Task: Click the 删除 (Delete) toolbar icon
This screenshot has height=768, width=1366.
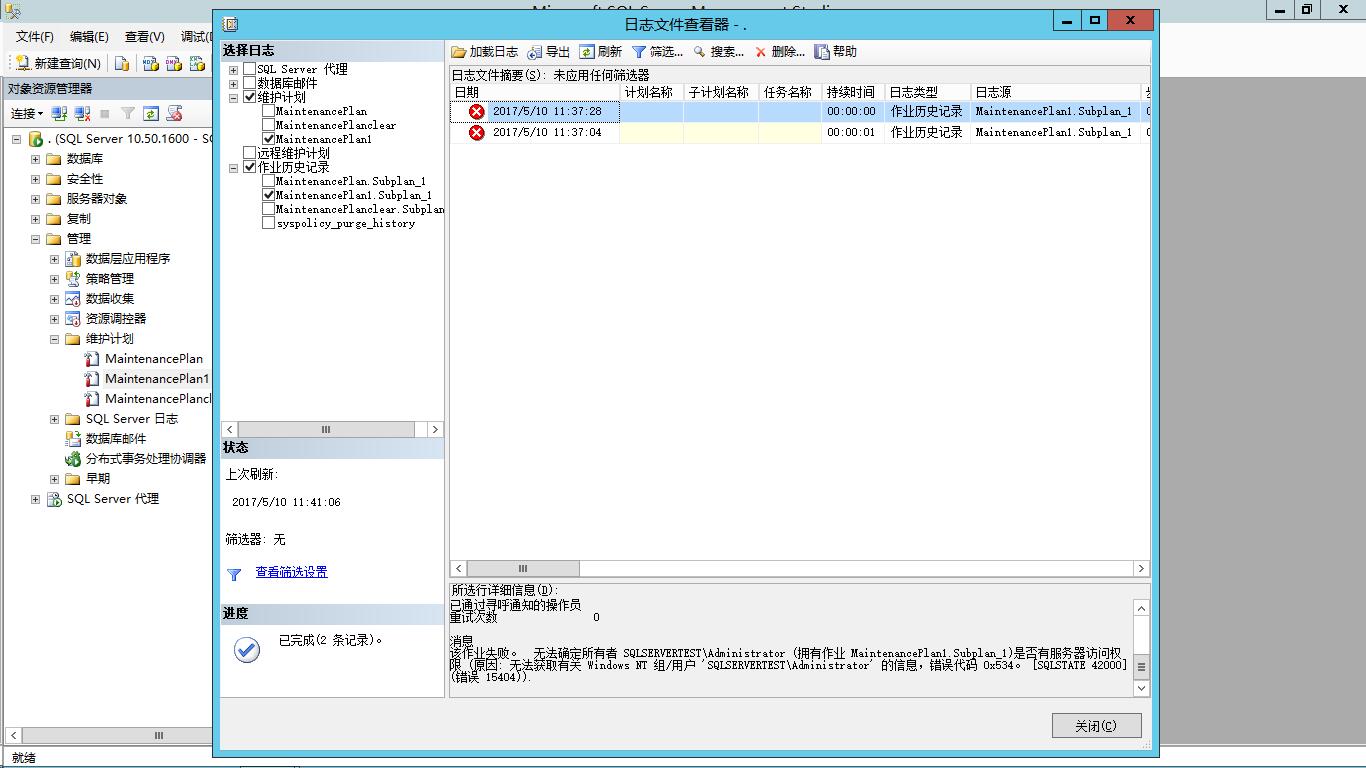Action: (761, 52)
